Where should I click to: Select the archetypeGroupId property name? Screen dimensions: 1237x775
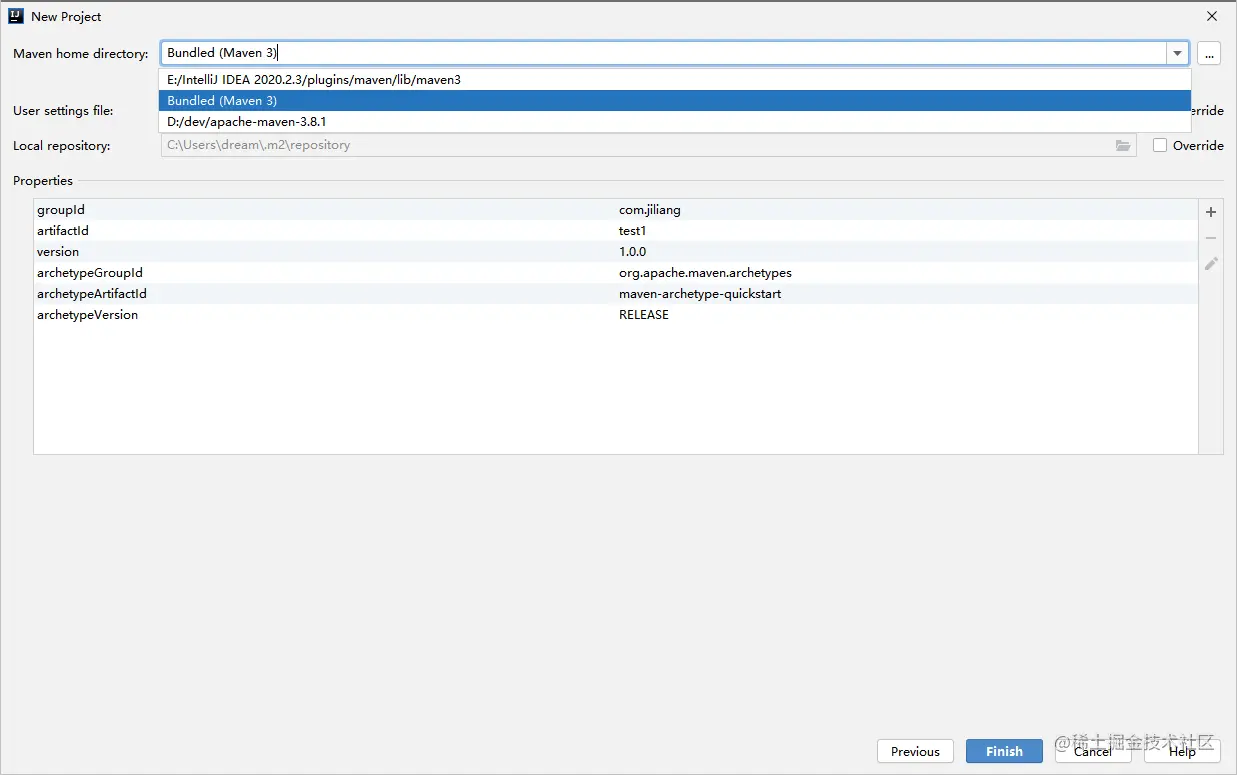click(90, 273)
